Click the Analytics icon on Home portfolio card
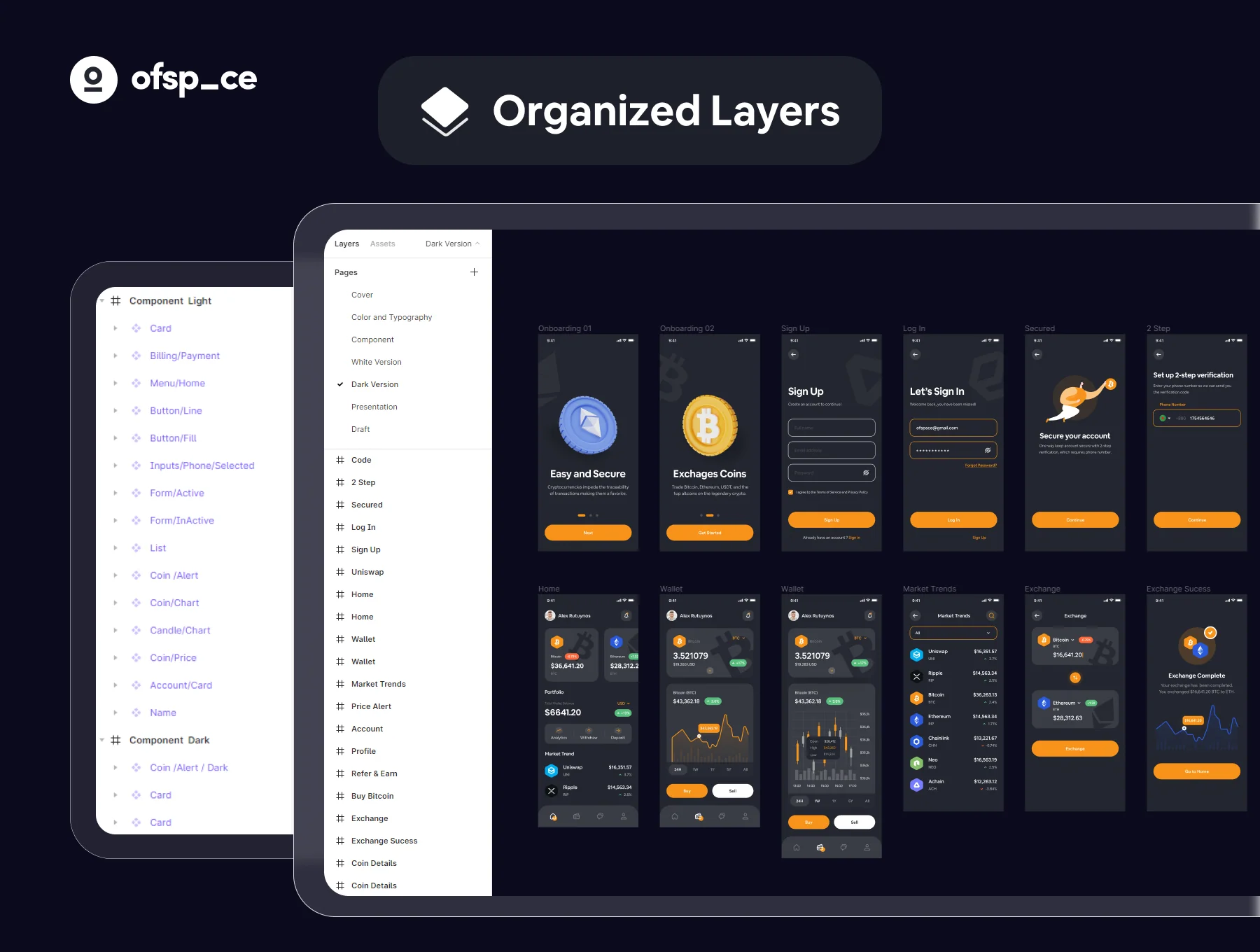Viewport: 1260px width, 952px height. click(559, 731)
